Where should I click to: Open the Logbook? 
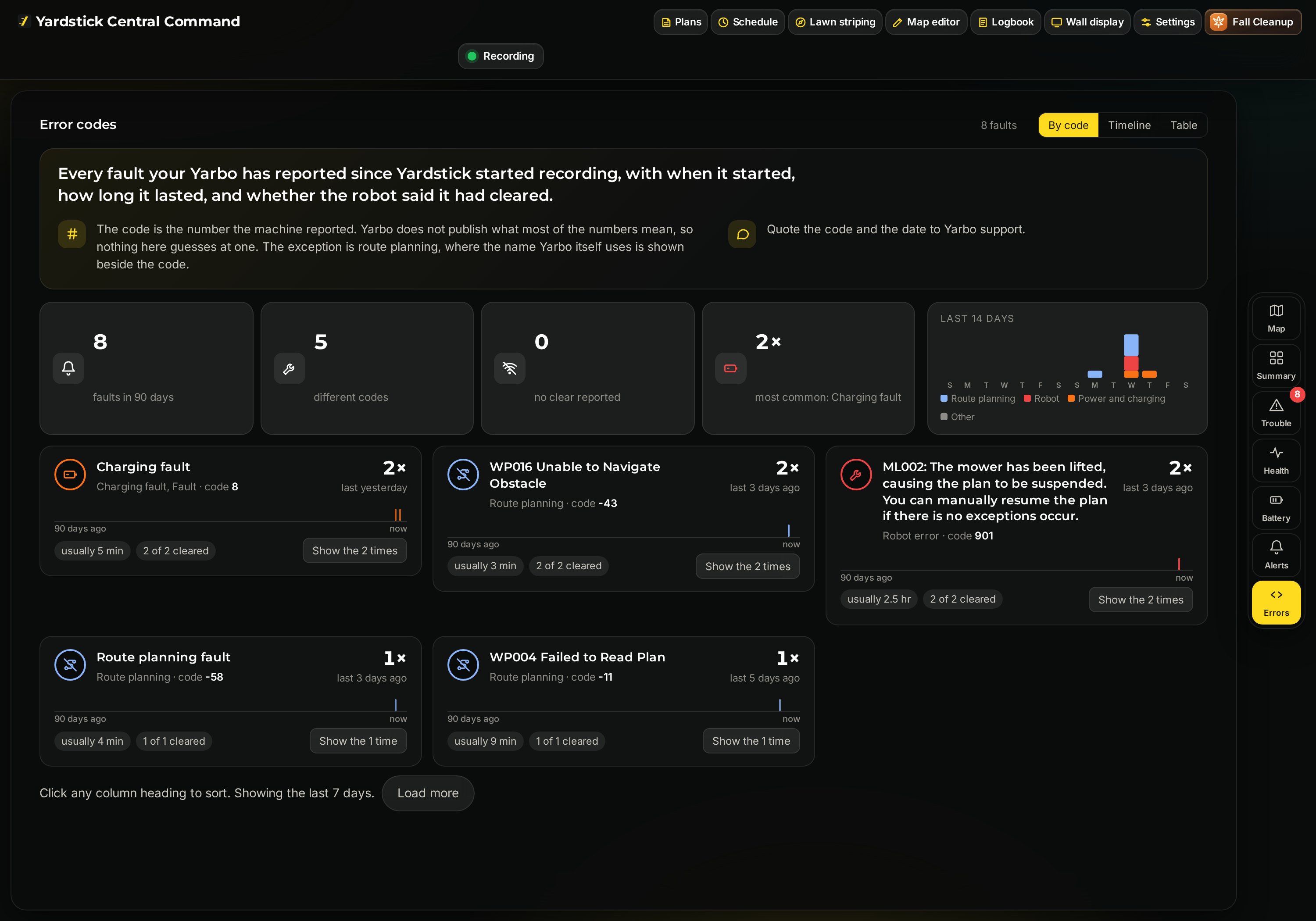pos(1005,22)
